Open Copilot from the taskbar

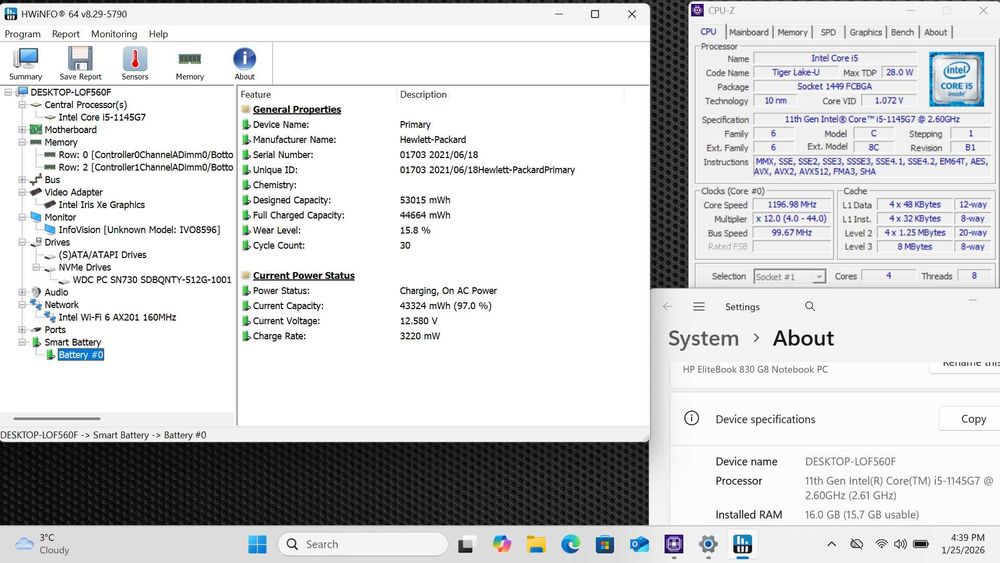click(x=501, y=544)
